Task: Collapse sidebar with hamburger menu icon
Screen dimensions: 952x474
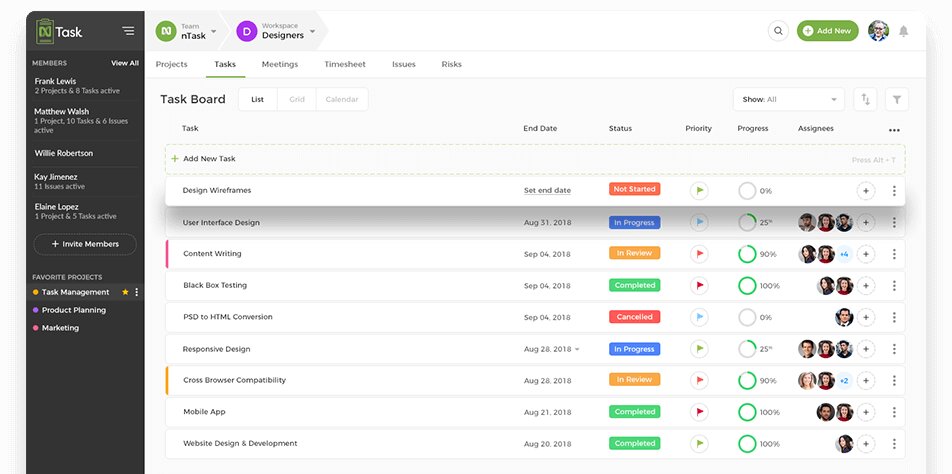Action: [128, 30]
